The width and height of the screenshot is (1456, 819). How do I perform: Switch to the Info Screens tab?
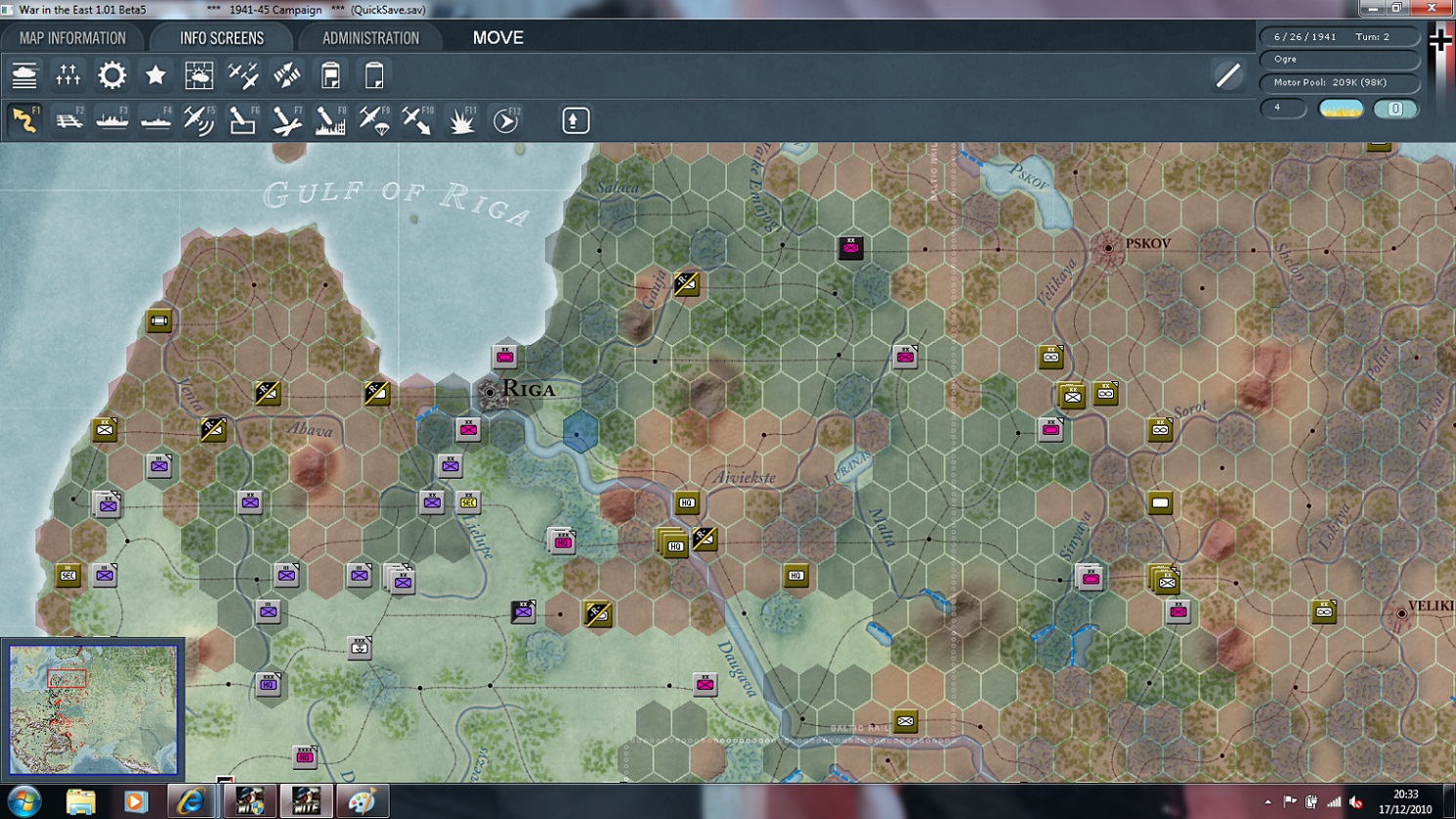tap(222, 38)
